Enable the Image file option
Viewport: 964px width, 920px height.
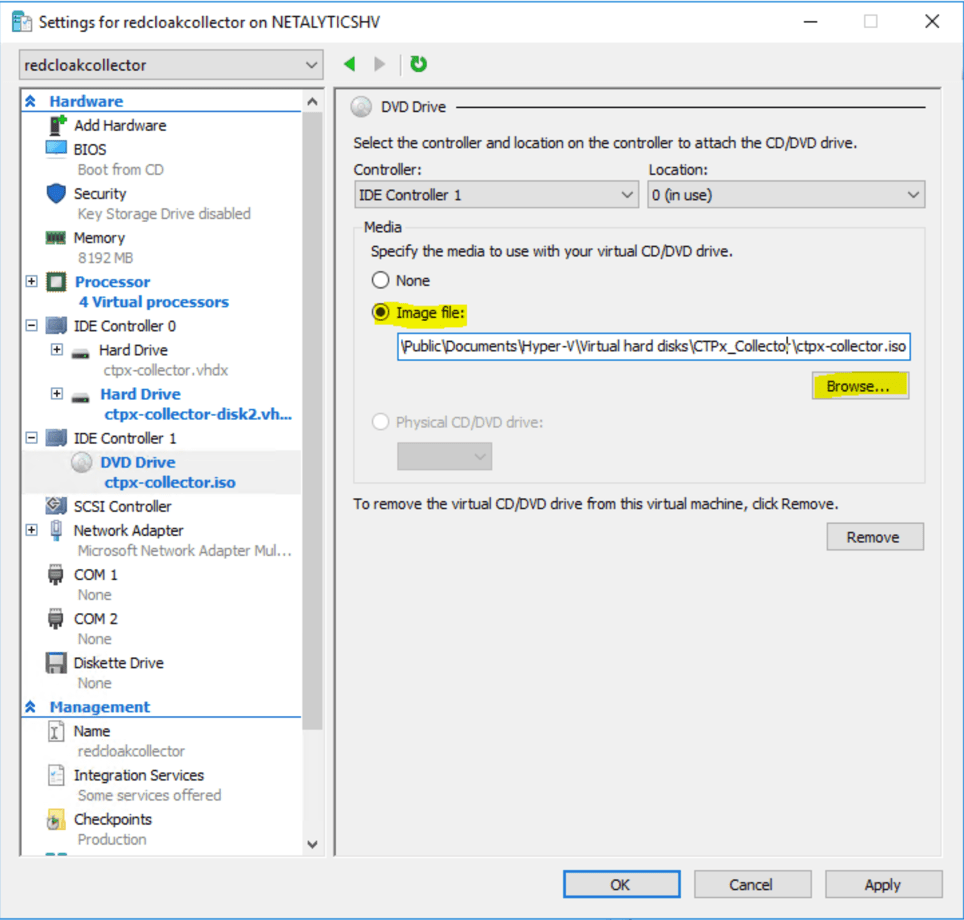[380, 312]
